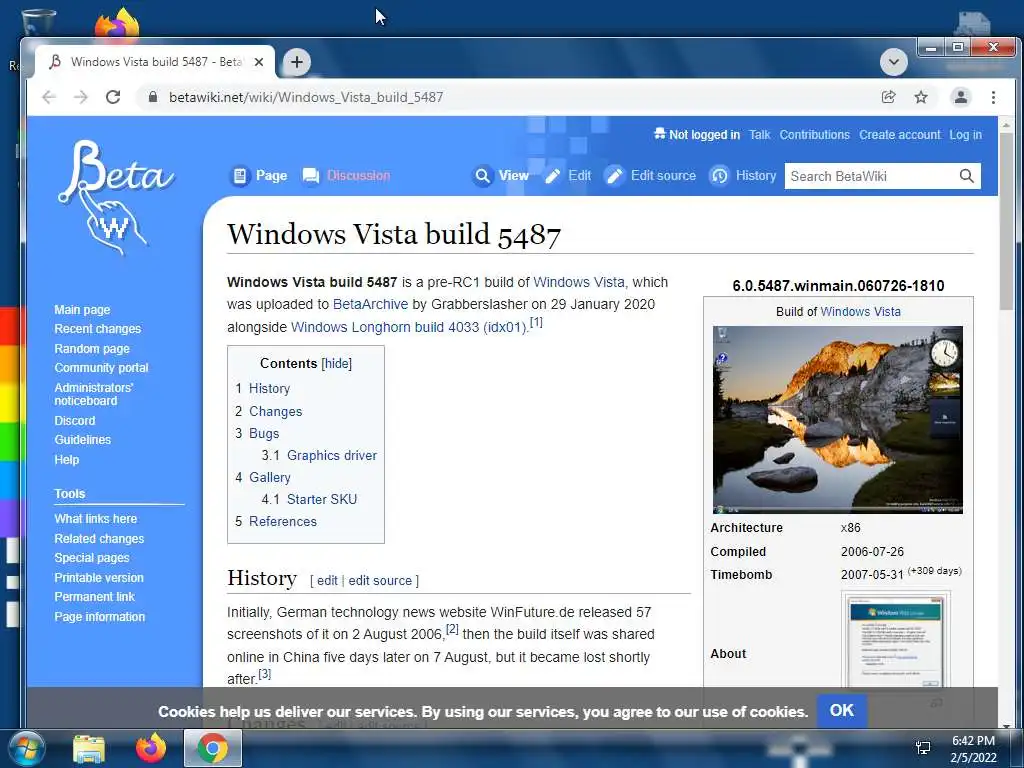Click the browser forward arrow
The height and width of the screenshot is (768, 1024).
pos(81,97)
